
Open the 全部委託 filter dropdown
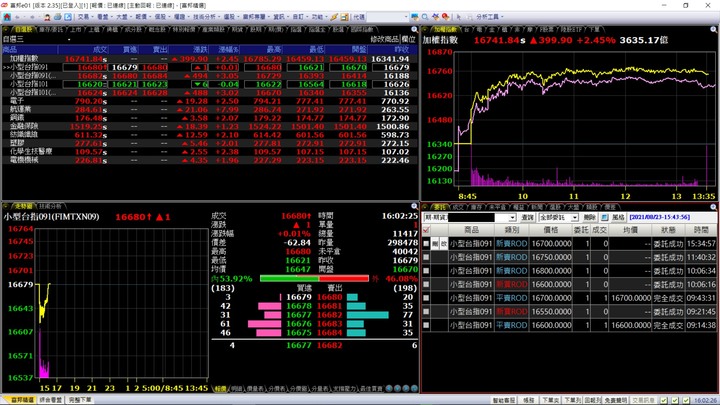(x=574, y=217)
